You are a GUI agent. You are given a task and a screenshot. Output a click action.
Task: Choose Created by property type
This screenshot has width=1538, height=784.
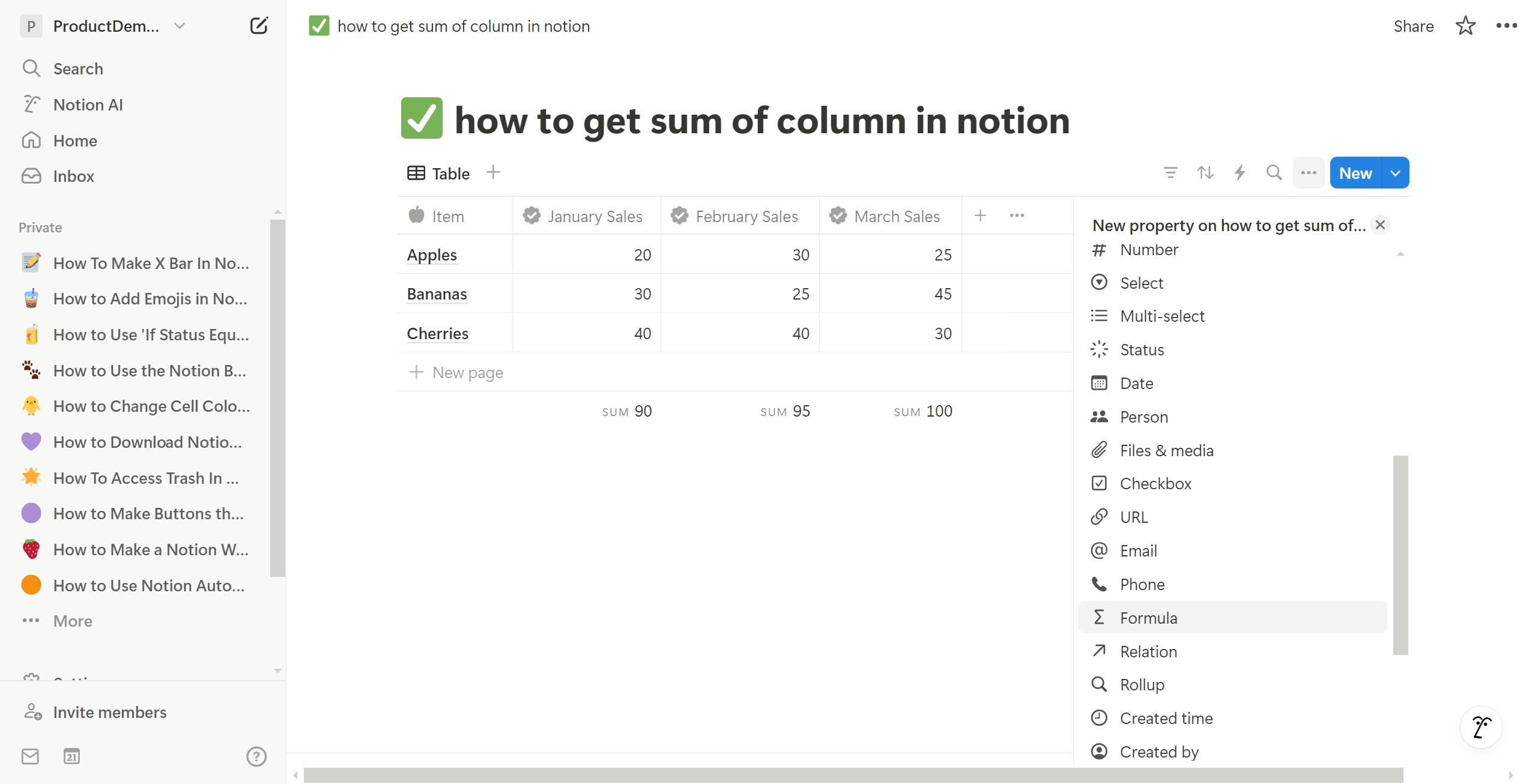point(1232,752)
